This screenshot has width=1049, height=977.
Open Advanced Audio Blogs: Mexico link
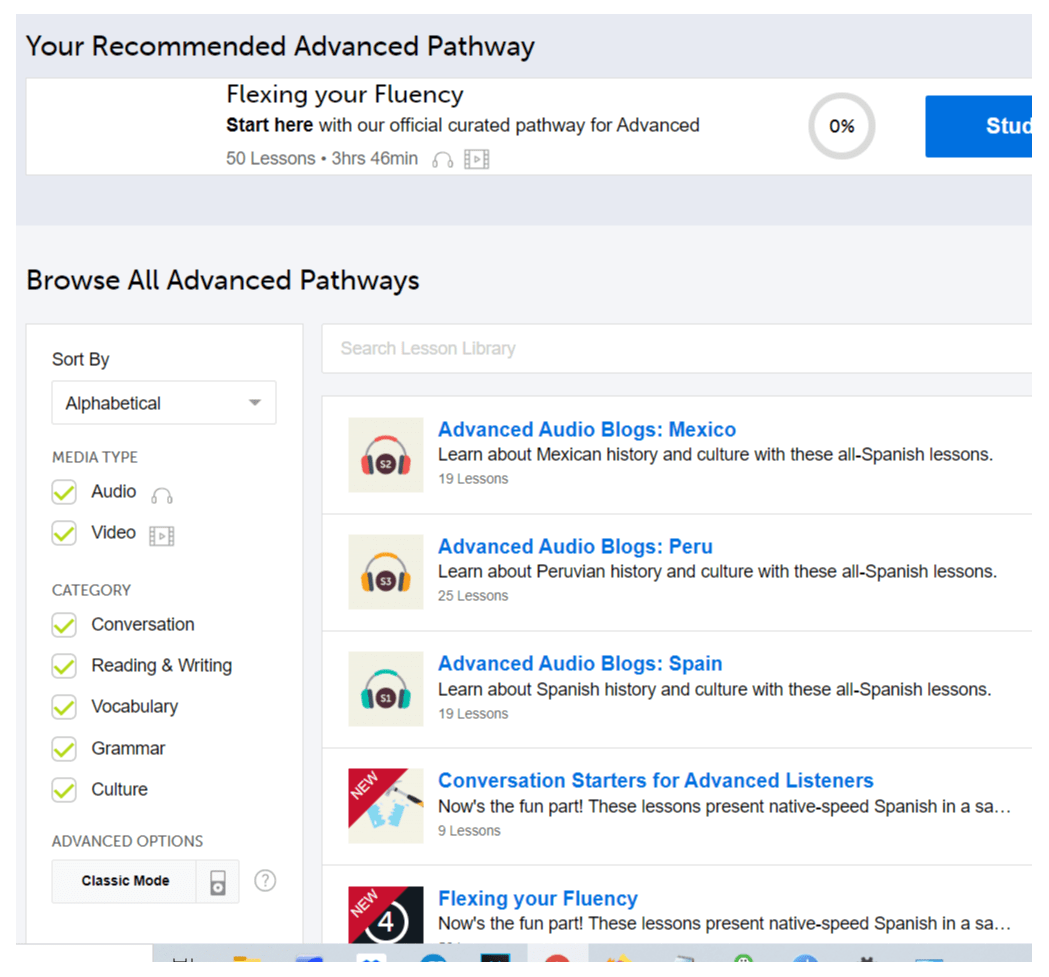(586, 430)
